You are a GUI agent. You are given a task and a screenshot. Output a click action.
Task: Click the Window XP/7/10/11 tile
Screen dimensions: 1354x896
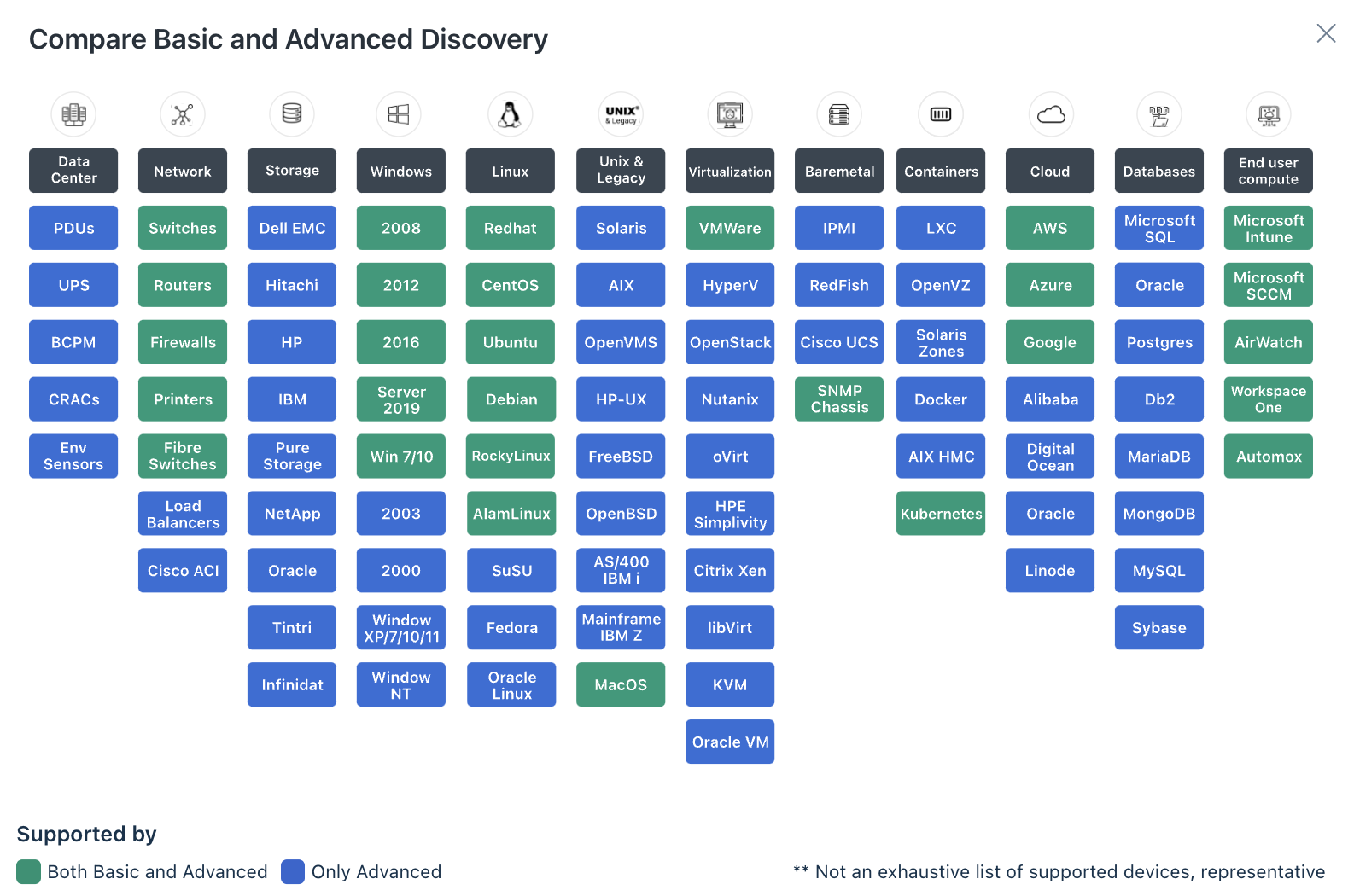click(401, 628)
